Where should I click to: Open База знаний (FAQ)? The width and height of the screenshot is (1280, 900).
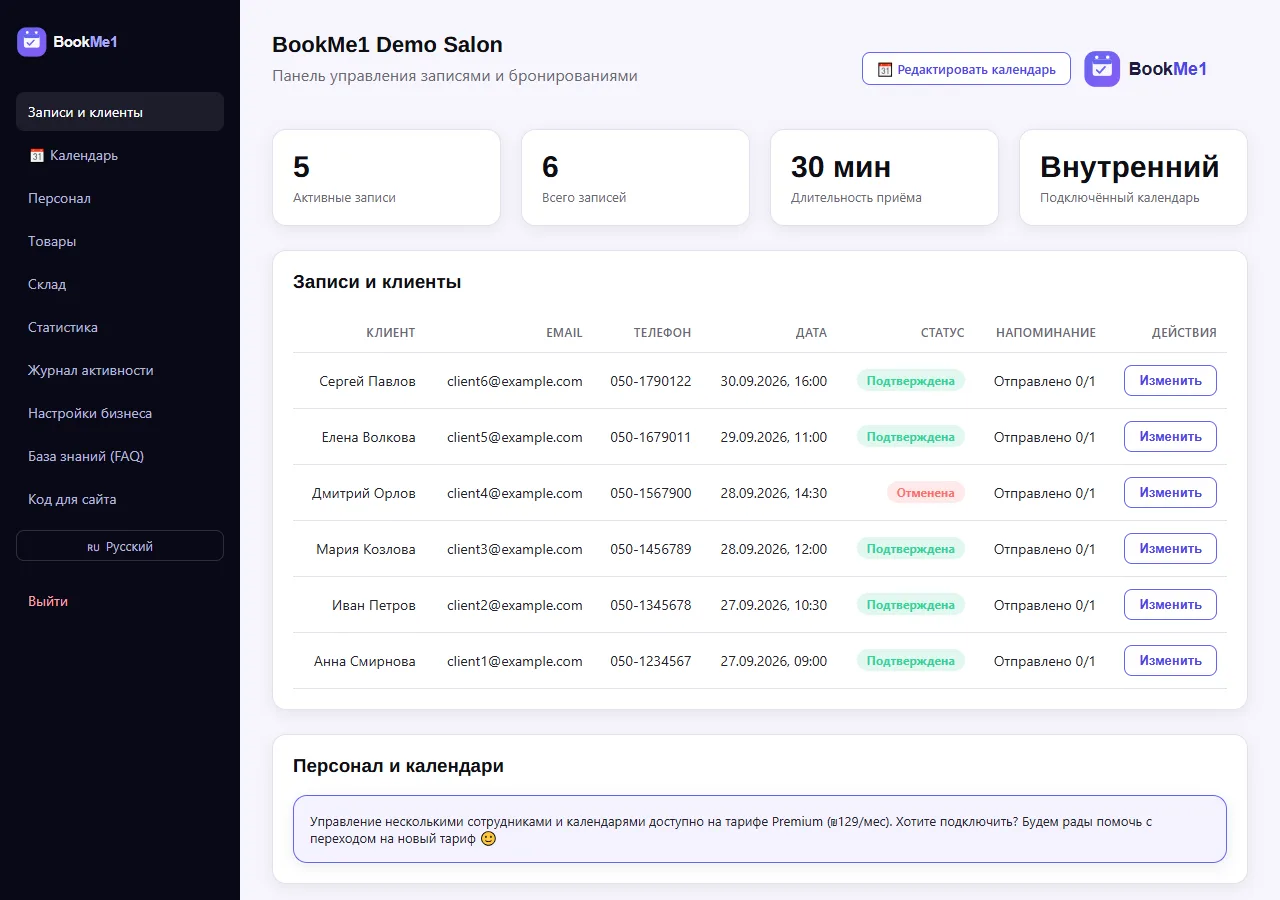tap(120, 456)
